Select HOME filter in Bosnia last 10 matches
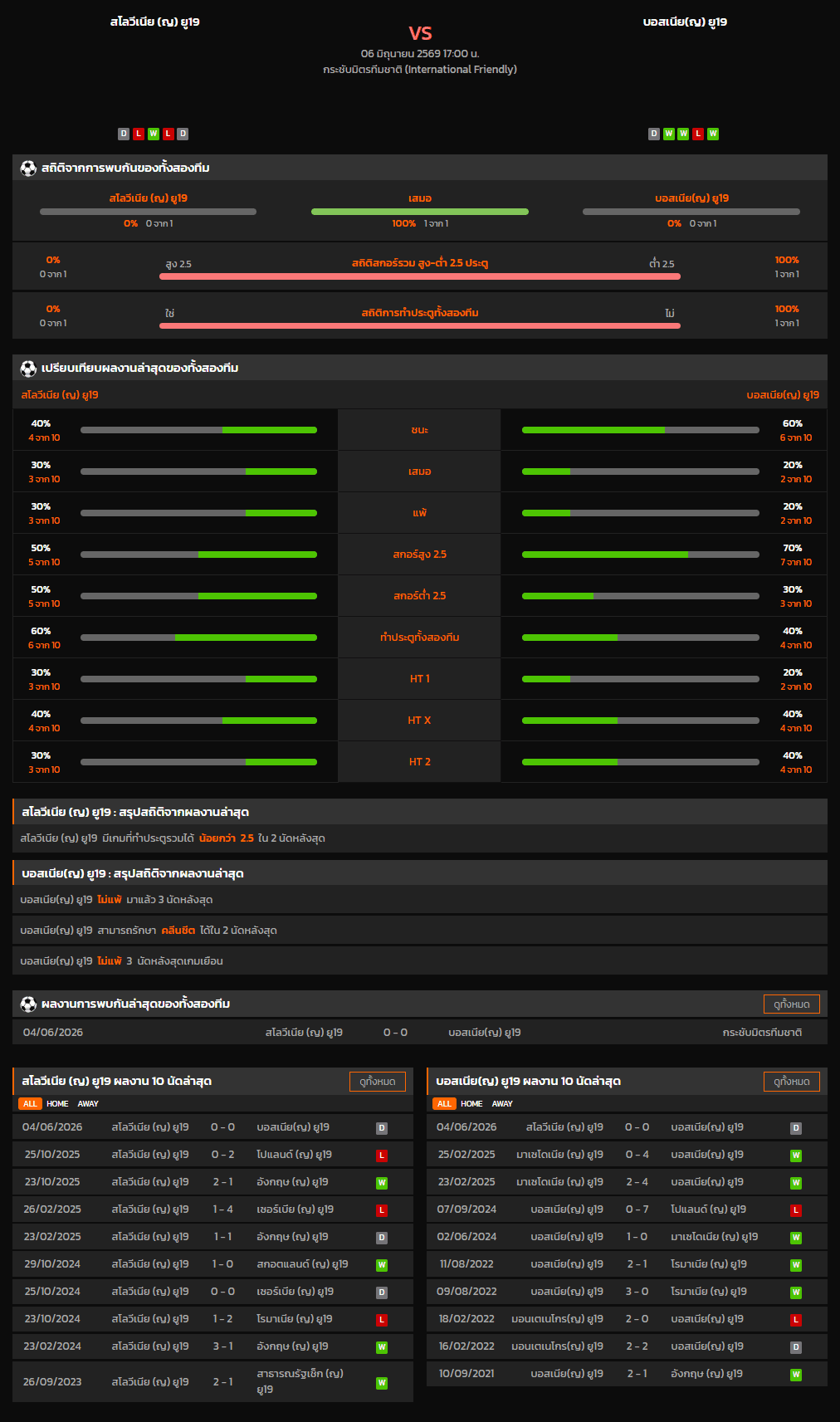This screenshot has height=1422, width=840. [471, 1104]
